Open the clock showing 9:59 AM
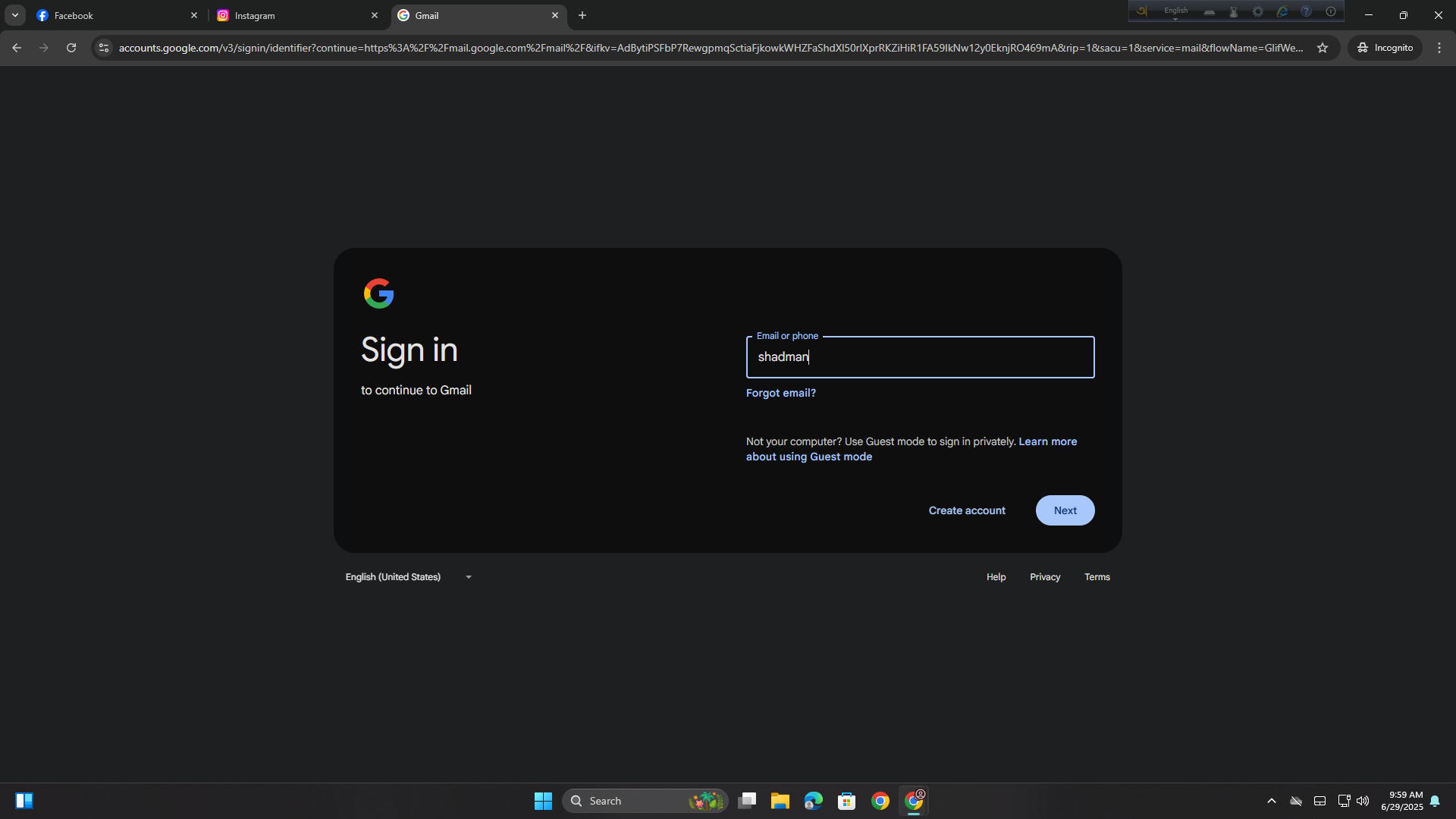The image size is (1456, 819). pyautogui.click(x=1401, y=801)
